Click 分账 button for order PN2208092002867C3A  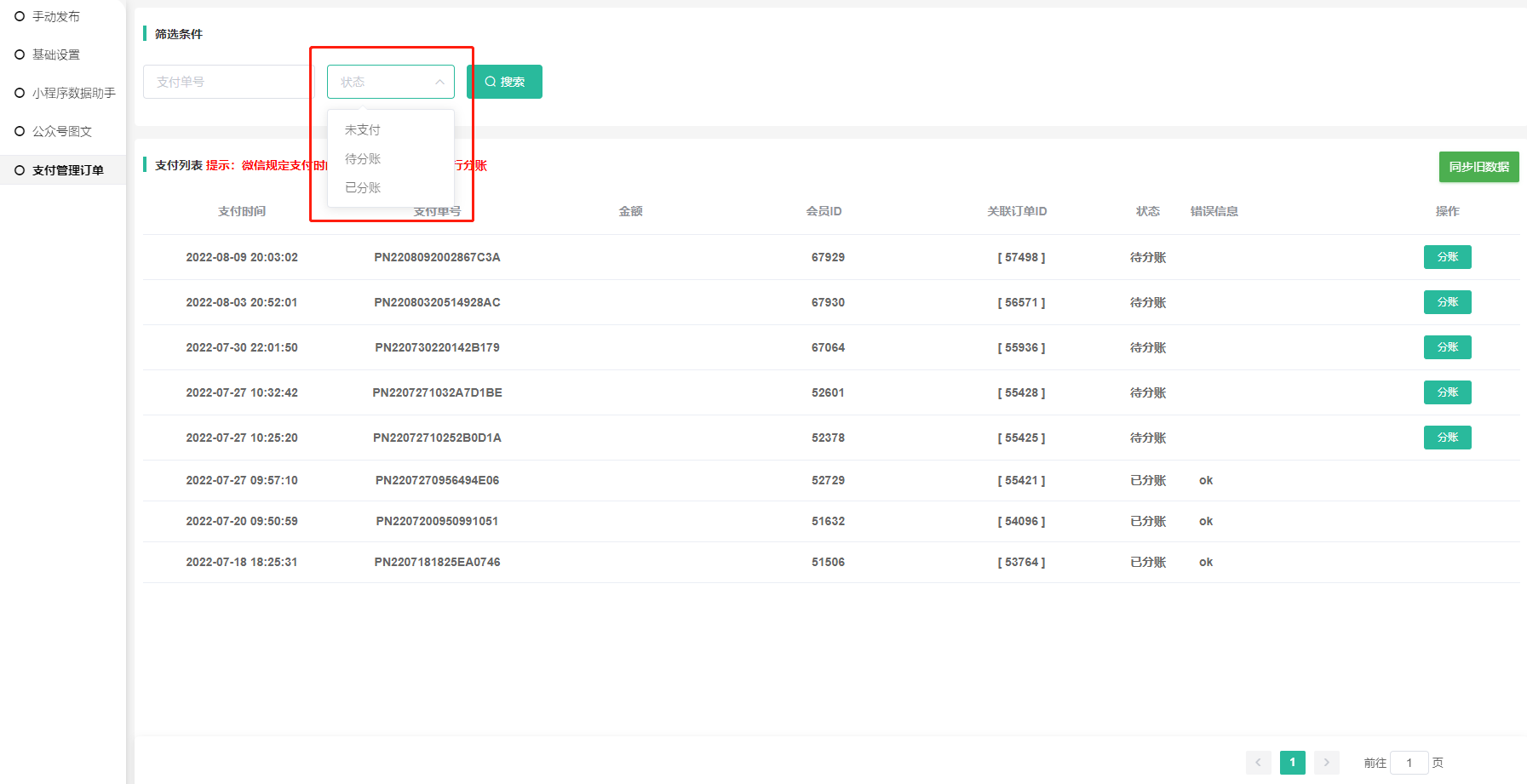1447,257
